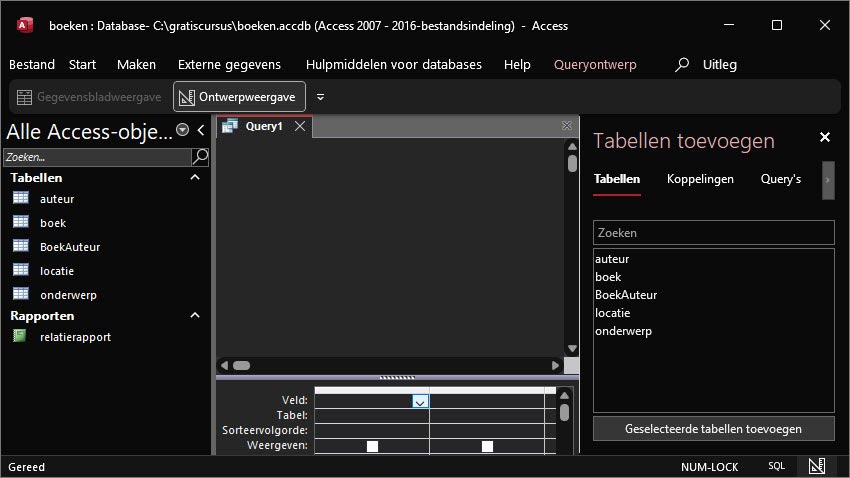
Task: Open the Externe gegevens tab
Action: coord(229,64)
